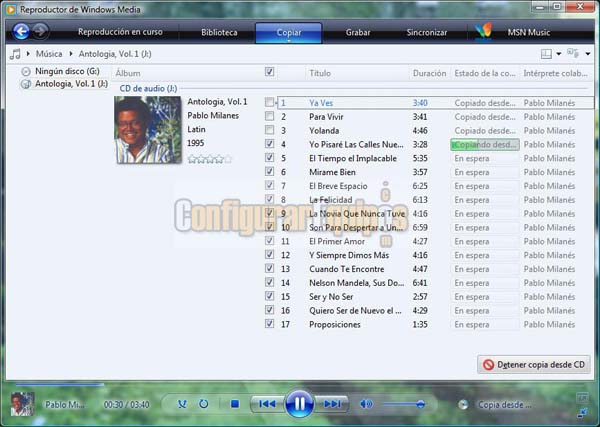The image size is (600, 427).
Task: Select the Ya Ves track title
Action: click(x=321, y=103)
